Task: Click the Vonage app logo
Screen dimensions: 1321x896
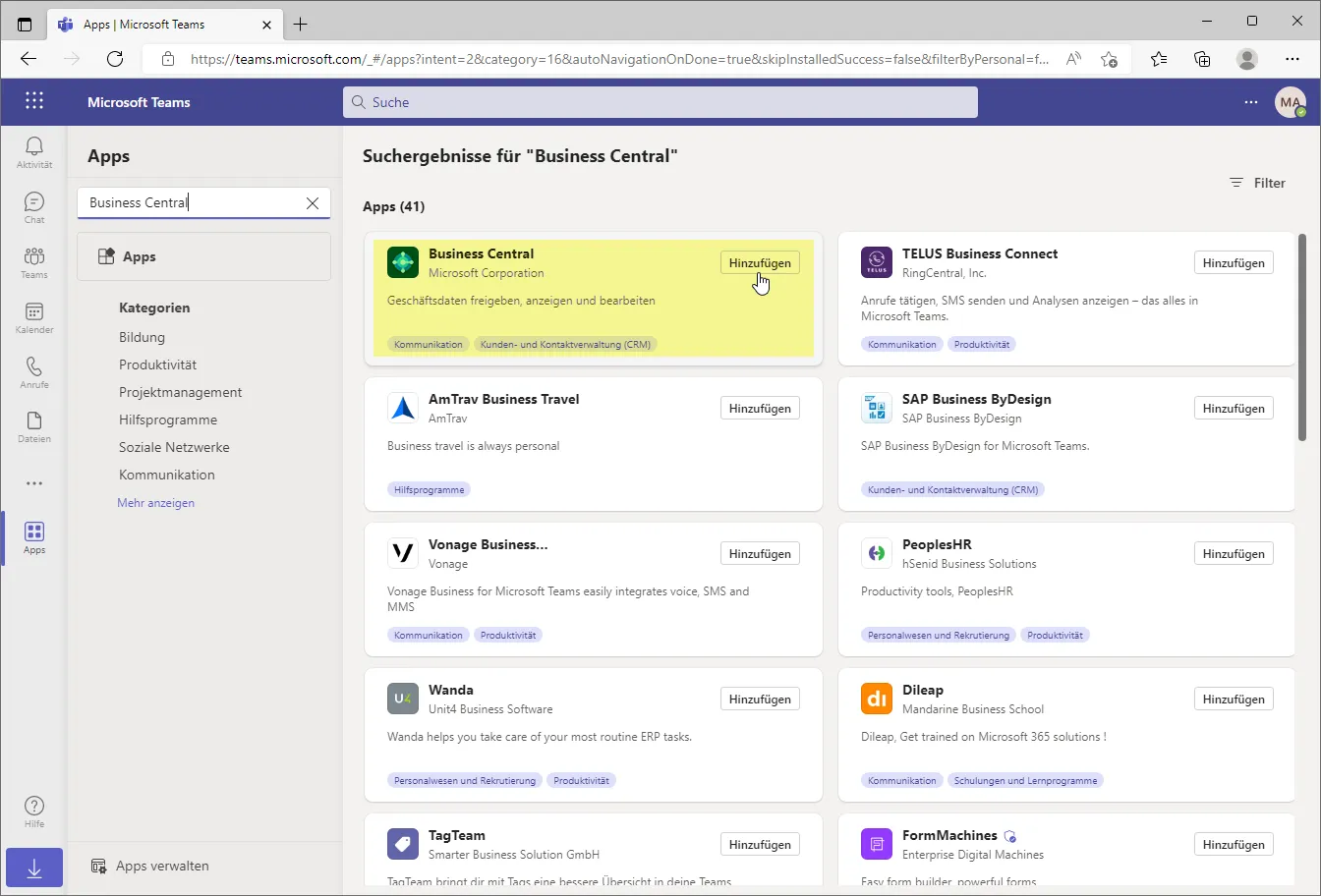Action: pyautogui.click(x=403, y=553)
